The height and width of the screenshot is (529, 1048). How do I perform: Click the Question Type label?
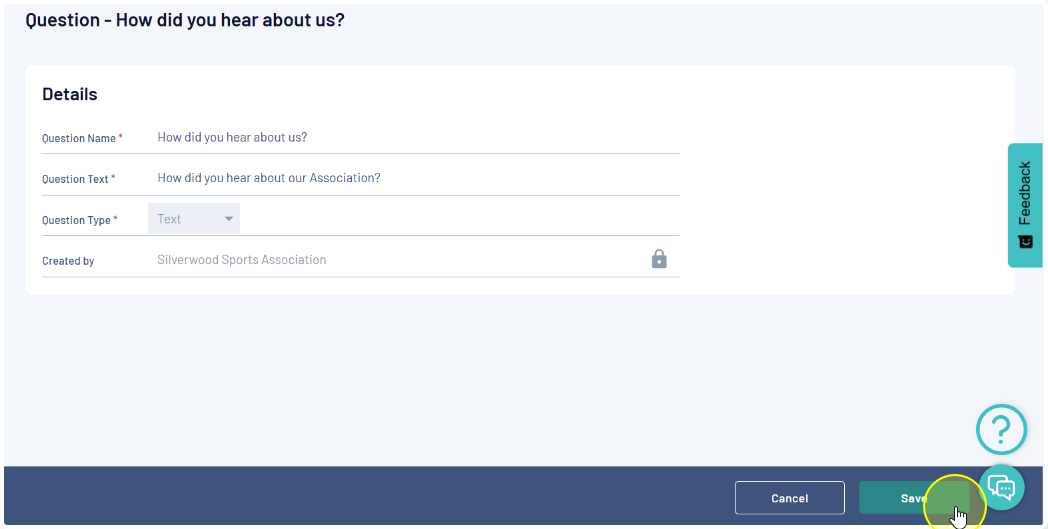pos(75,220)
